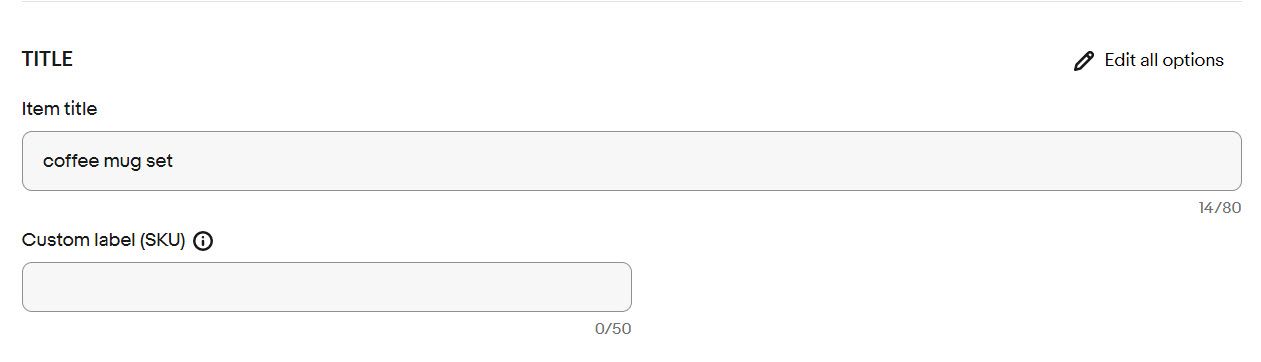Open the Custom label (SKU) info icon

[203, 241]
